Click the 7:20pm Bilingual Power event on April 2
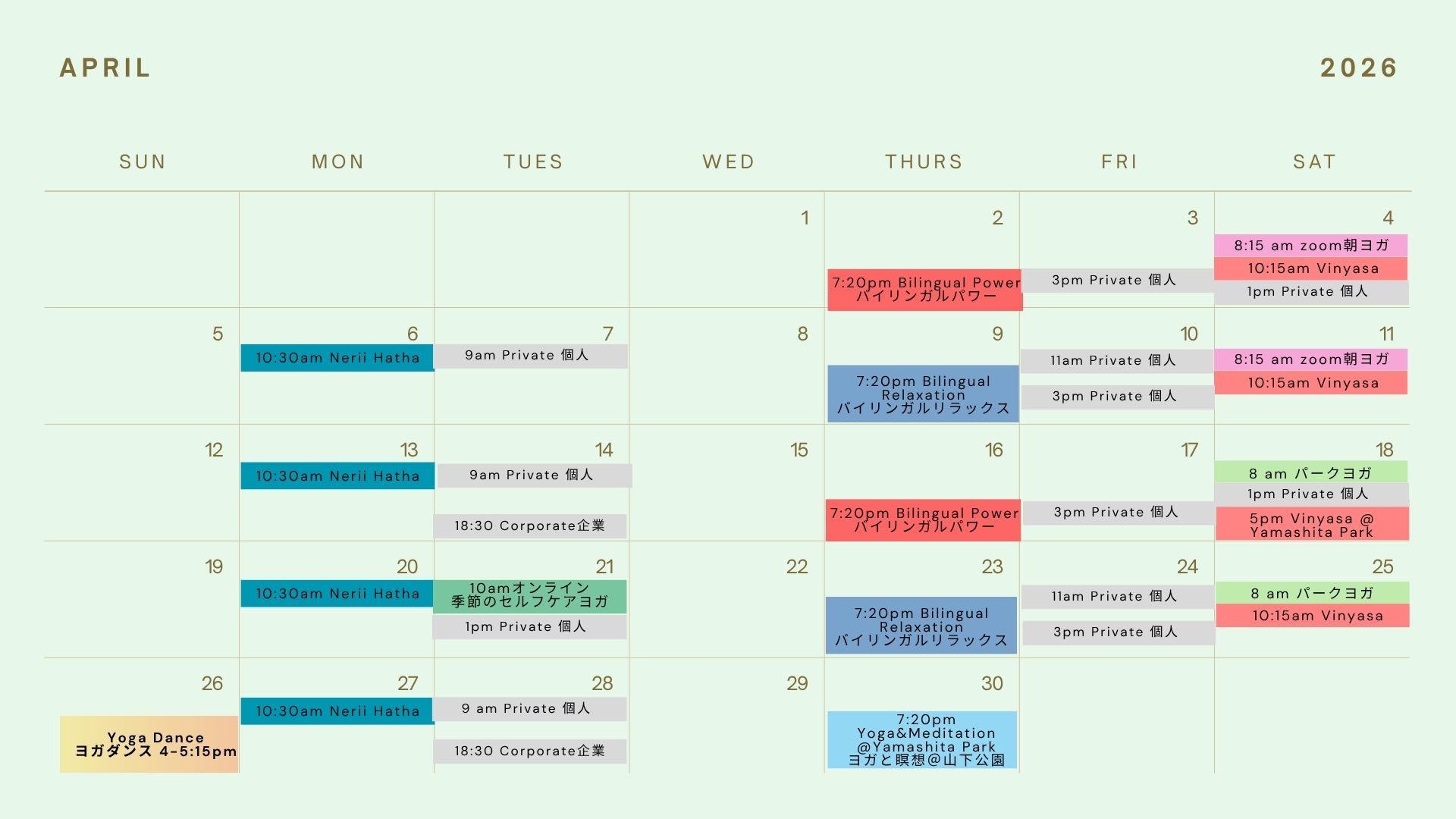The width and height of the screenshot is (1456, 819). 925,290
